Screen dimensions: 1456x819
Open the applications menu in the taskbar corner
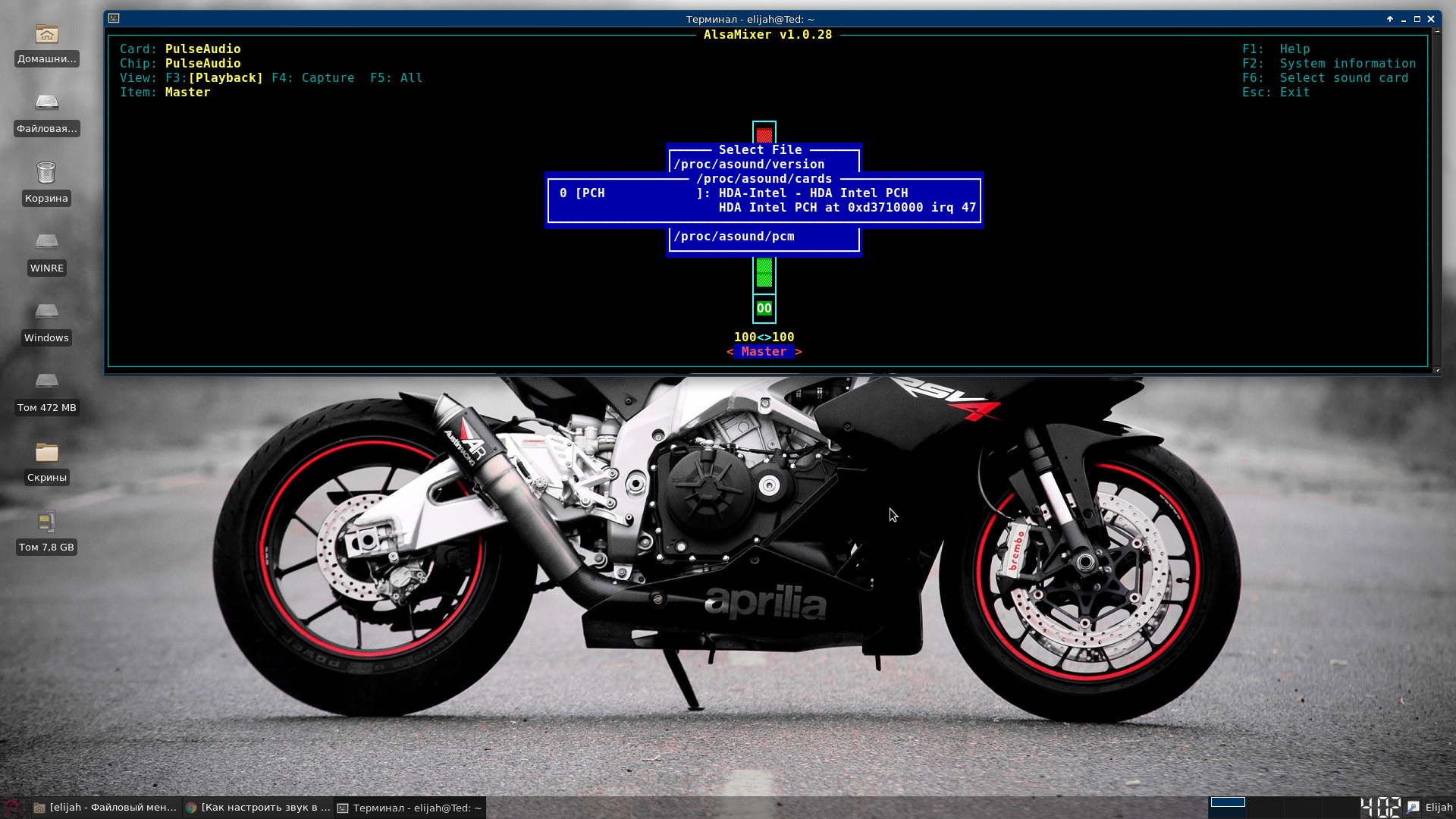11,808
